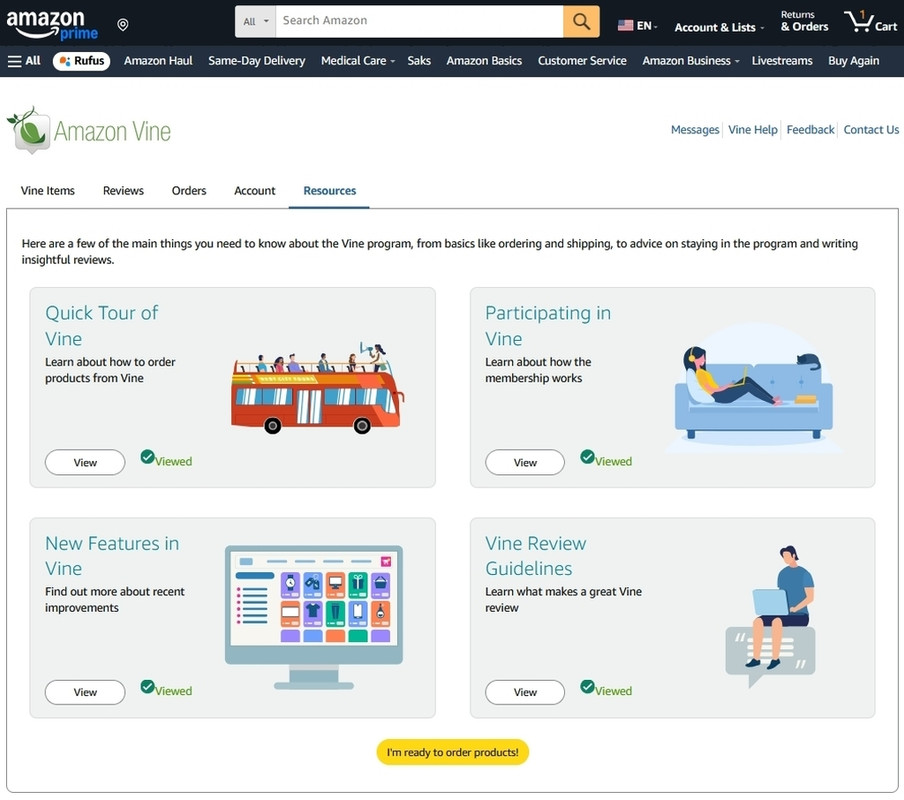
Task: Expand the Medical Care menu
Action: point(357,61)
